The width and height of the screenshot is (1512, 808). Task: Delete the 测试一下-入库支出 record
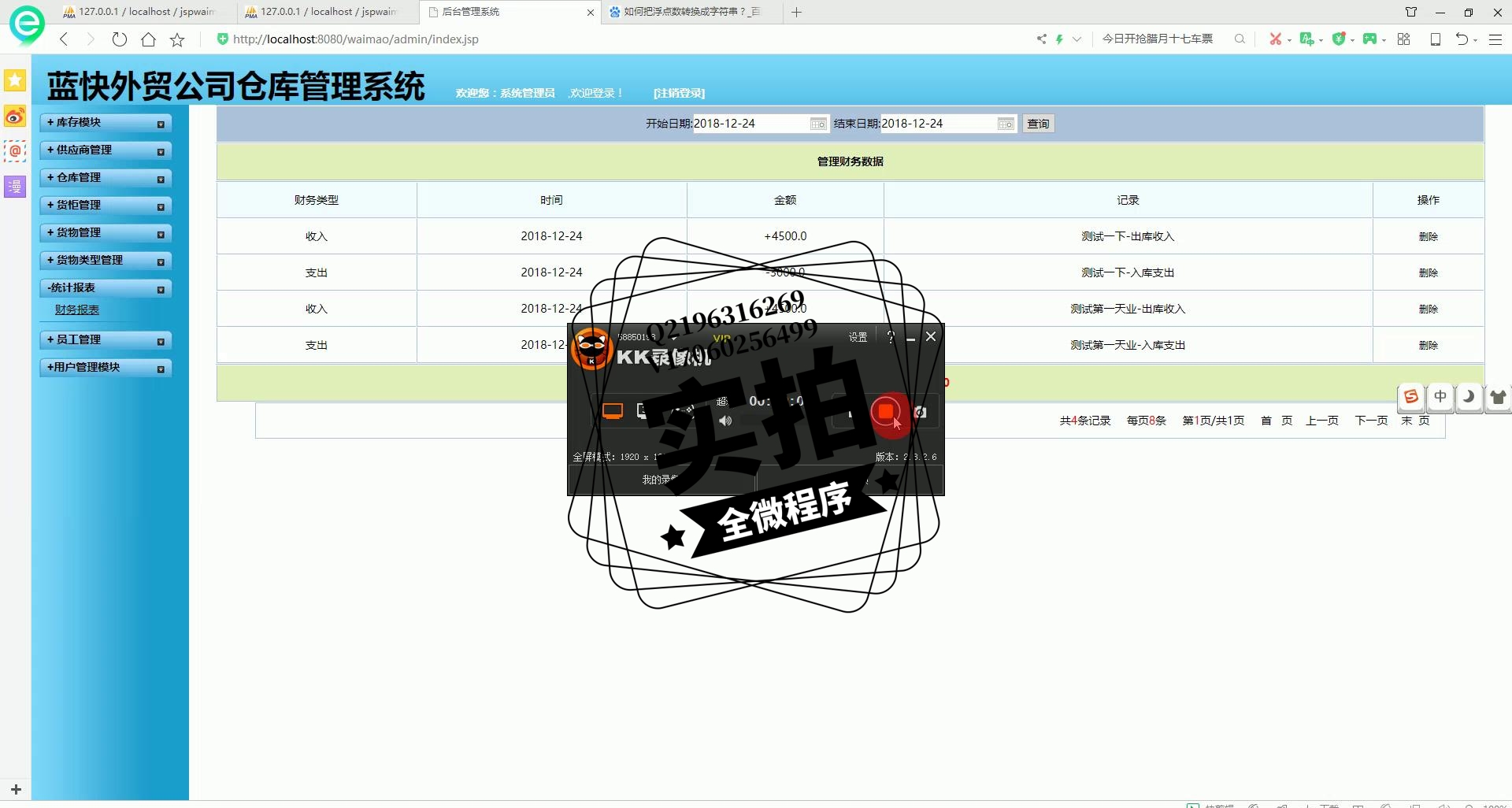point(1428,272)
